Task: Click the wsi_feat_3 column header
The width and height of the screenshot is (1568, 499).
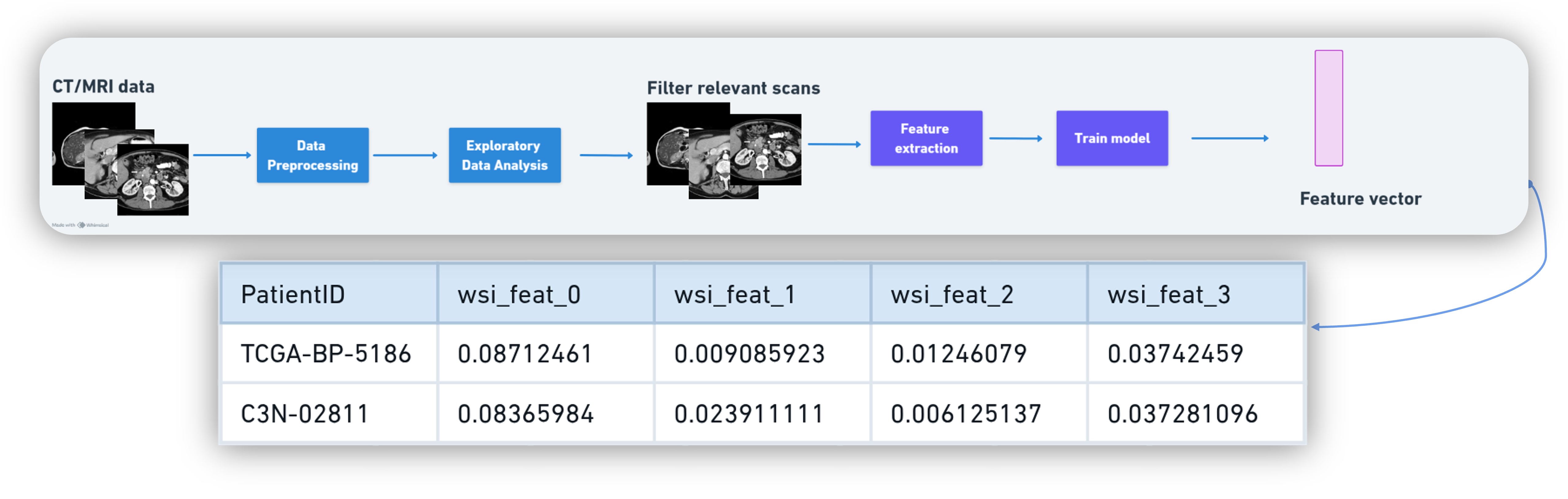Action: click(x=1195, y=295)
